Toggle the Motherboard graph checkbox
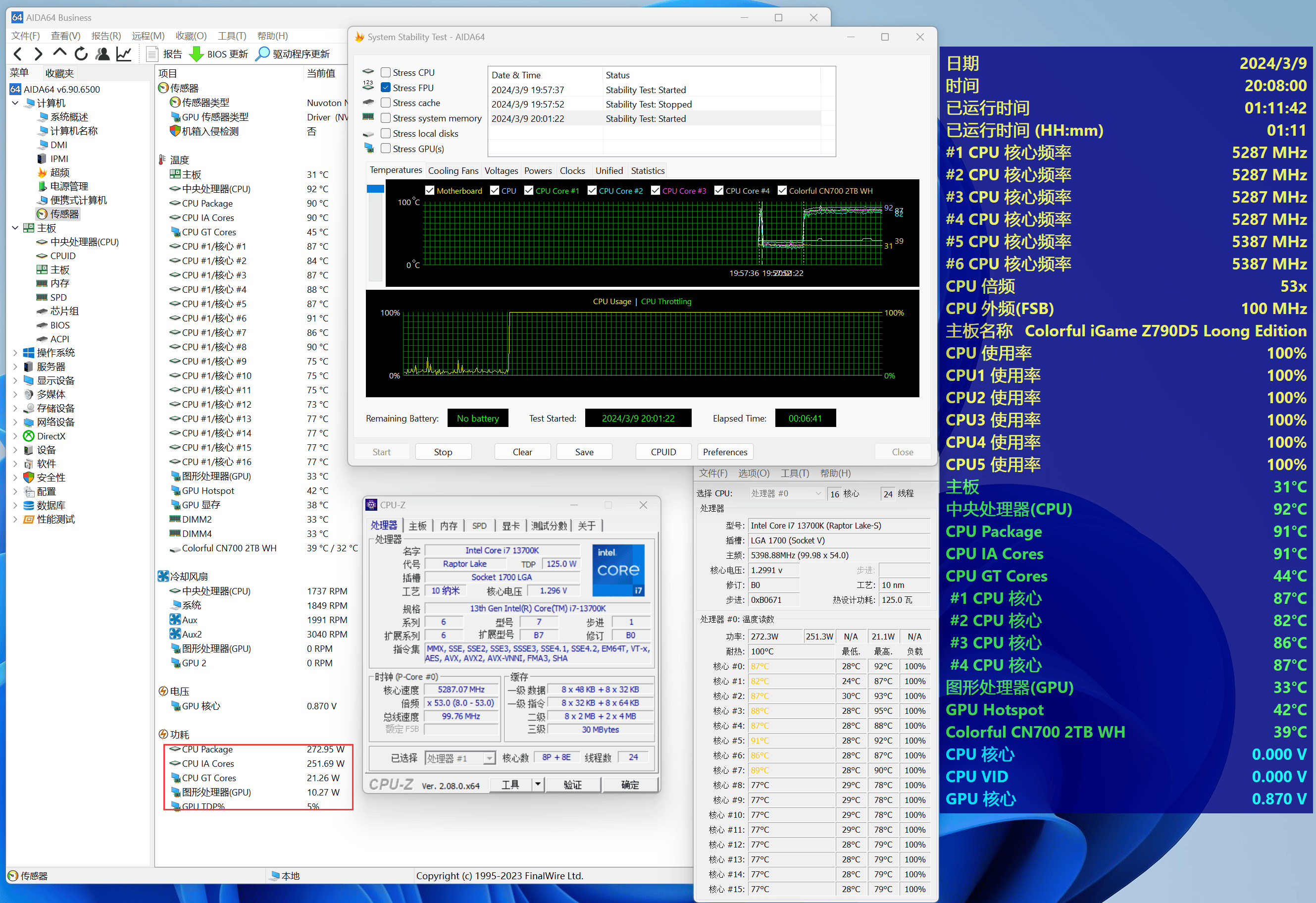This screenshot has width=1316, height=903. 430,191
